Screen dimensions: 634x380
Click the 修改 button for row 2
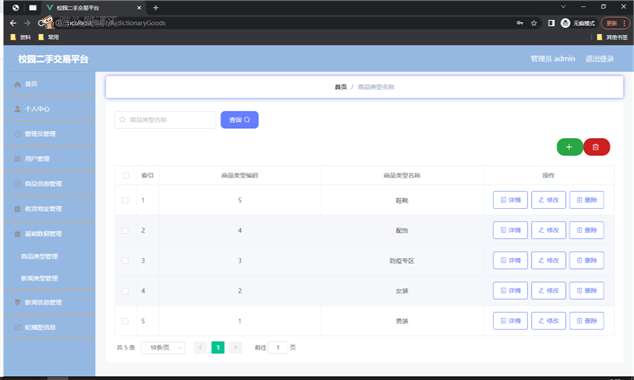pyautogui.click(x=548, y=230)
